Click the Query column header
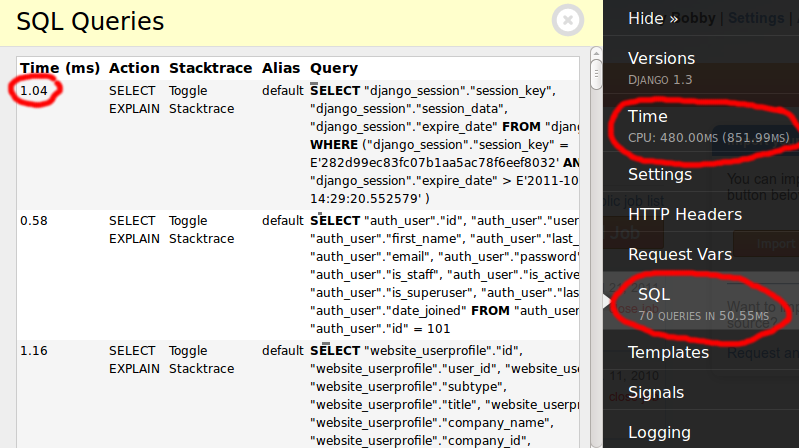 tap(334, 68)
